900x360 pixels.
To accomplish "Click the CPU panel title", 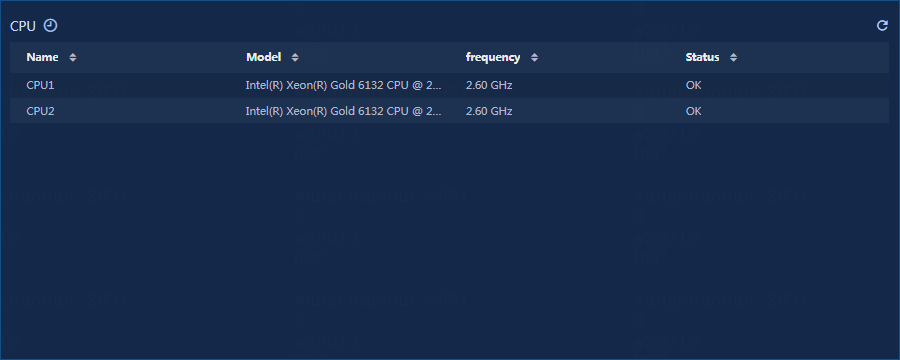I will pyautogui.click(x=23, y=26).
